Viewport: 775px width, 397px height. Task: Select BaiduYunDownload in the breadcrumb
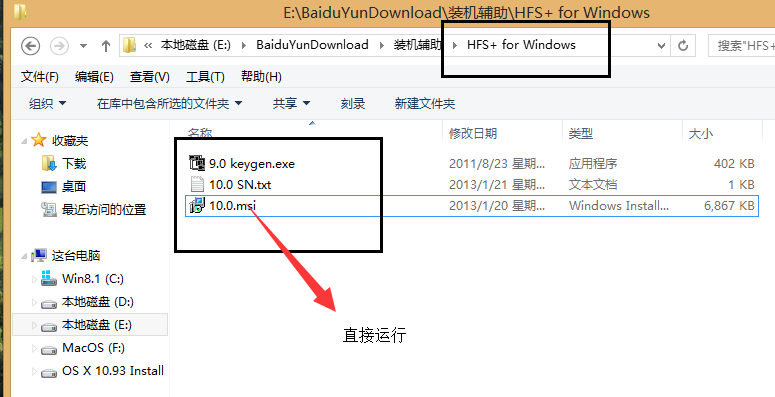pos(312,45)
